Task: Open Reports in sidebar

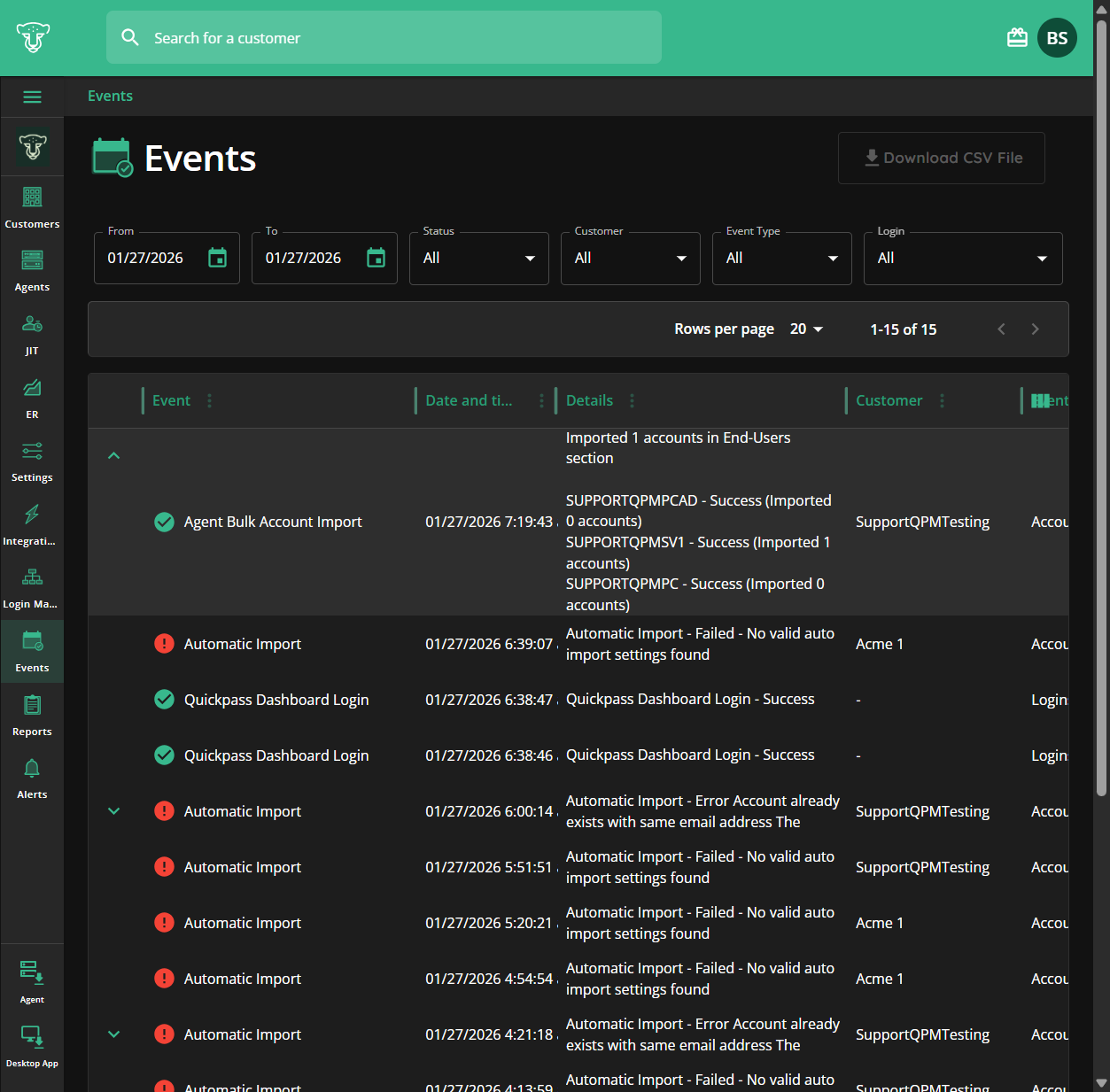Action: pos(32,716)
